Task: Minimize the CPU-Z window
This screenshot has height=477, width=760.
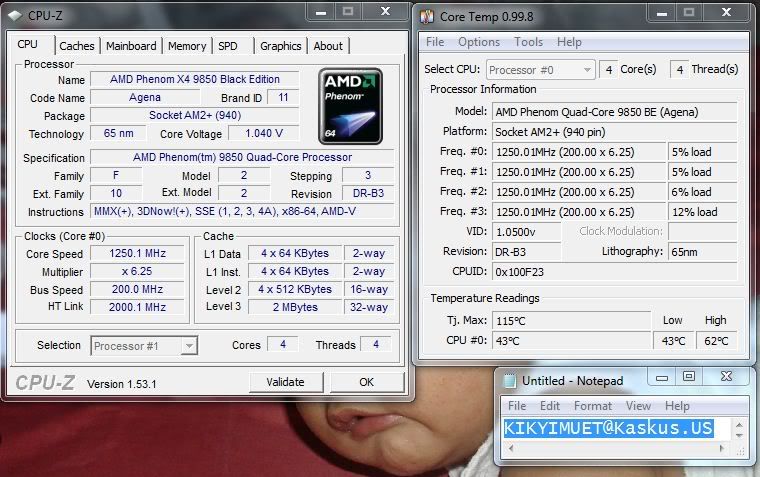Action: (x=321, y=12)
